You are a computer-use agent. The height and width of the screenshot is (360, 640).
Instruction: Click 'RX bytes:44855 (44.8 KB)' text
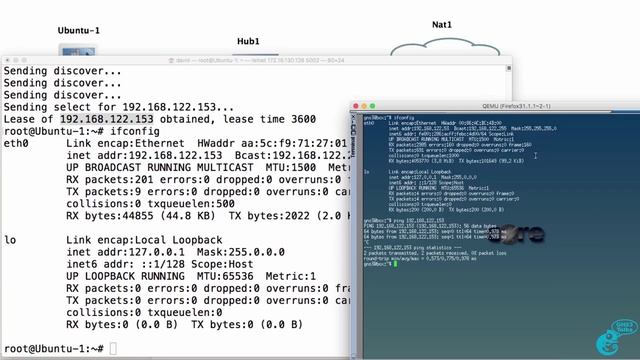141,216
